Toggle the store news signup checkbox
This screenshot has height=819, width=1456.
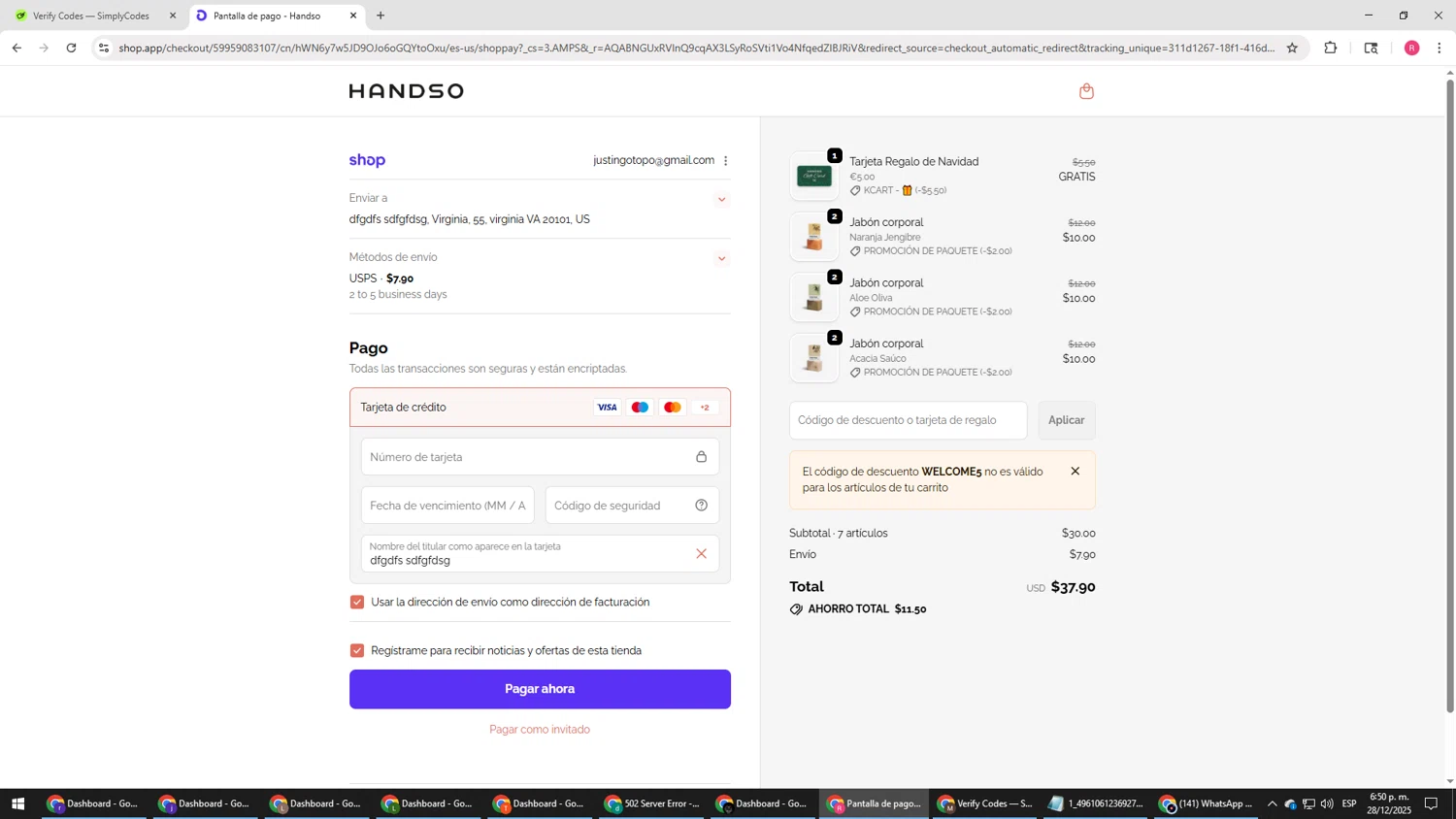[x=357, y=651]
